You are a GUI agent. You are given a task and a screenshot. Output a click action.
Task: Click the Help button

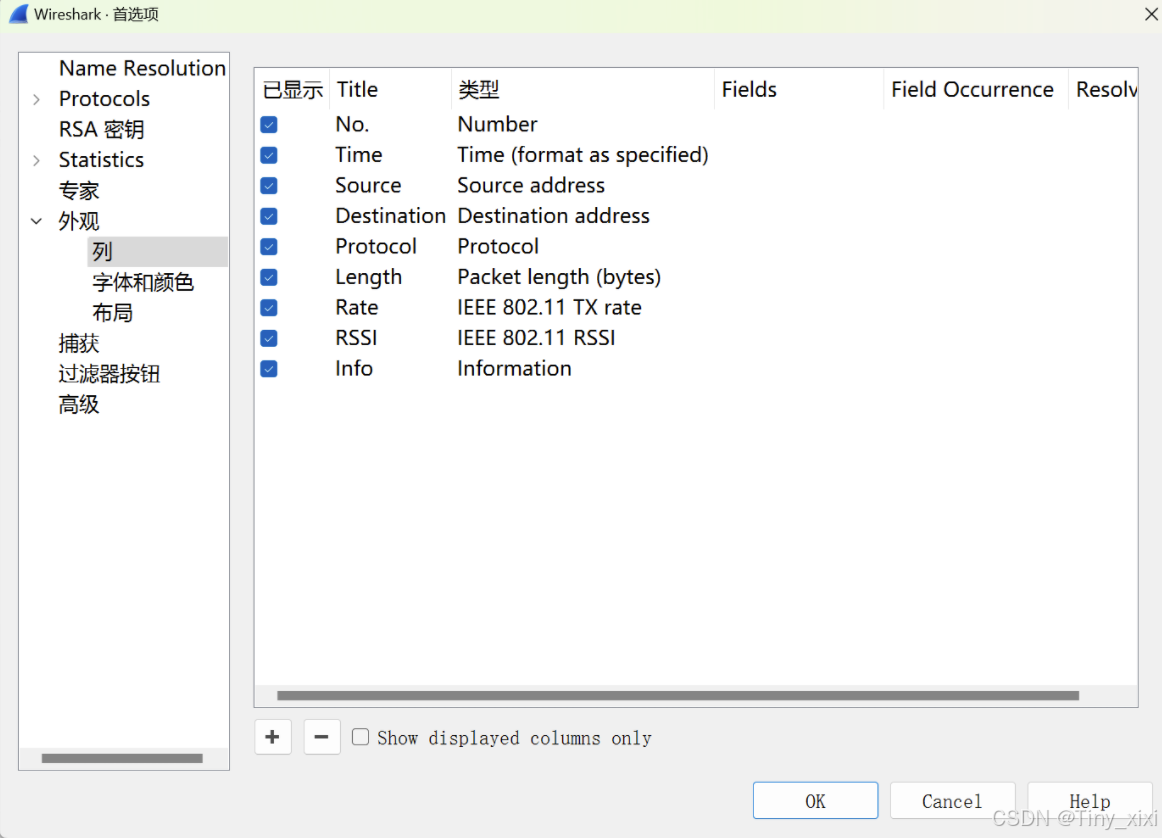(x=1089, y=800)
